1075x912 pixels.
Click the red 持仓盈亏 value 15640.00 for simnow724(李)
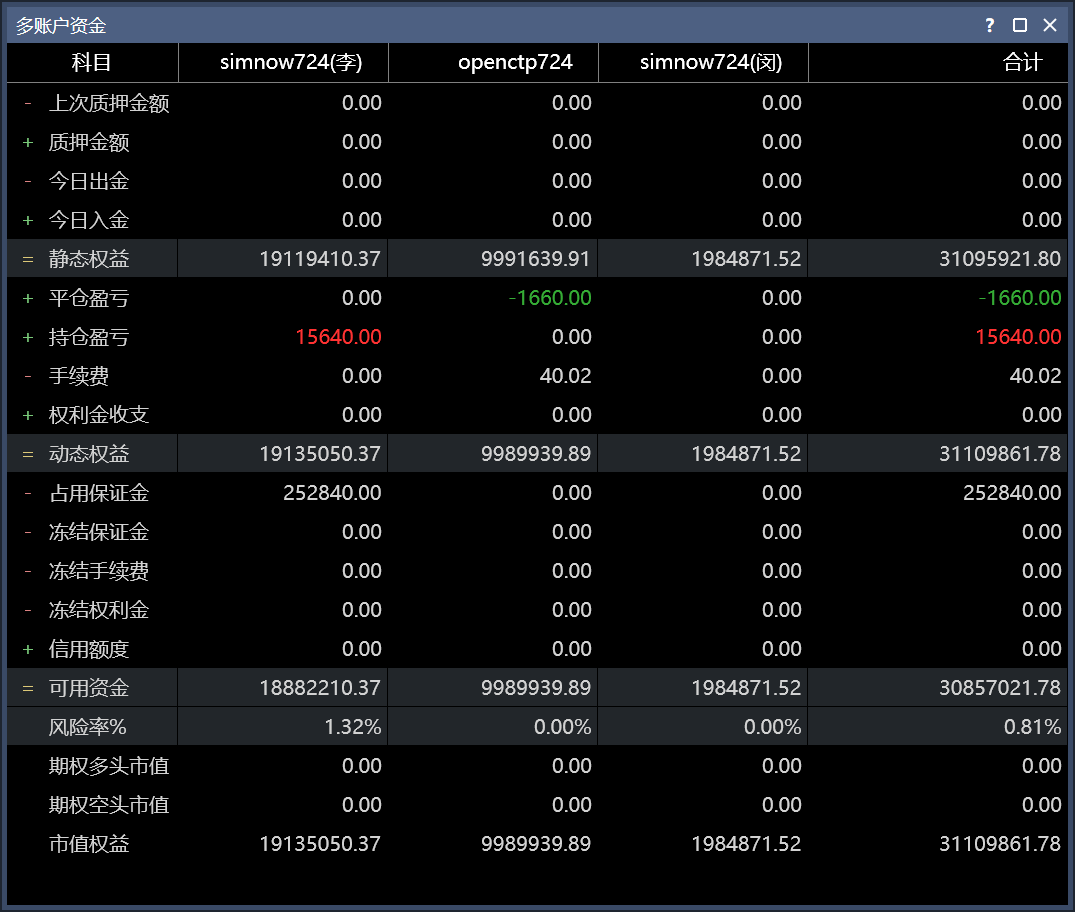pyautogui.click(x=338, y=337)
